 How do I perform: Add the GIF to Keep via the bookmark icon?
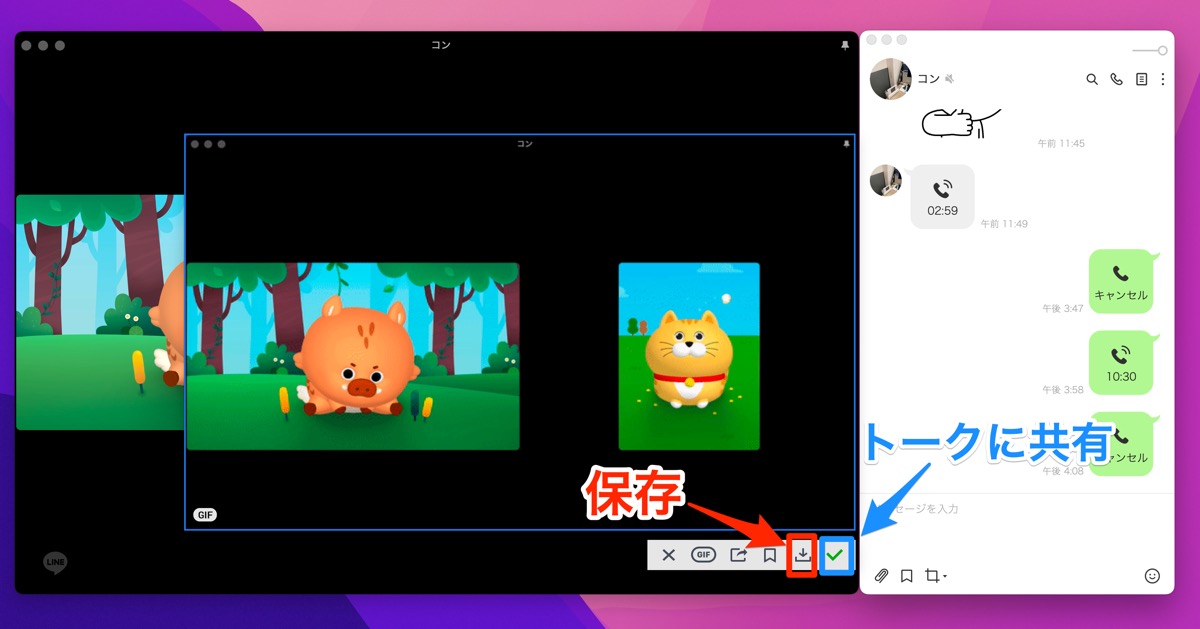coord(770,555)
